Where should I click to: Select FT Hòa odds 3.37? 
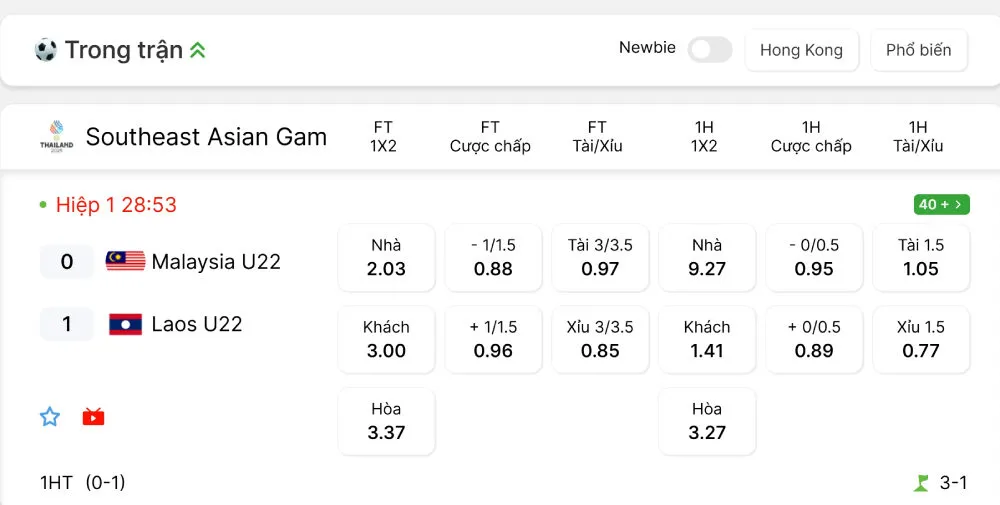click(386, 422)
